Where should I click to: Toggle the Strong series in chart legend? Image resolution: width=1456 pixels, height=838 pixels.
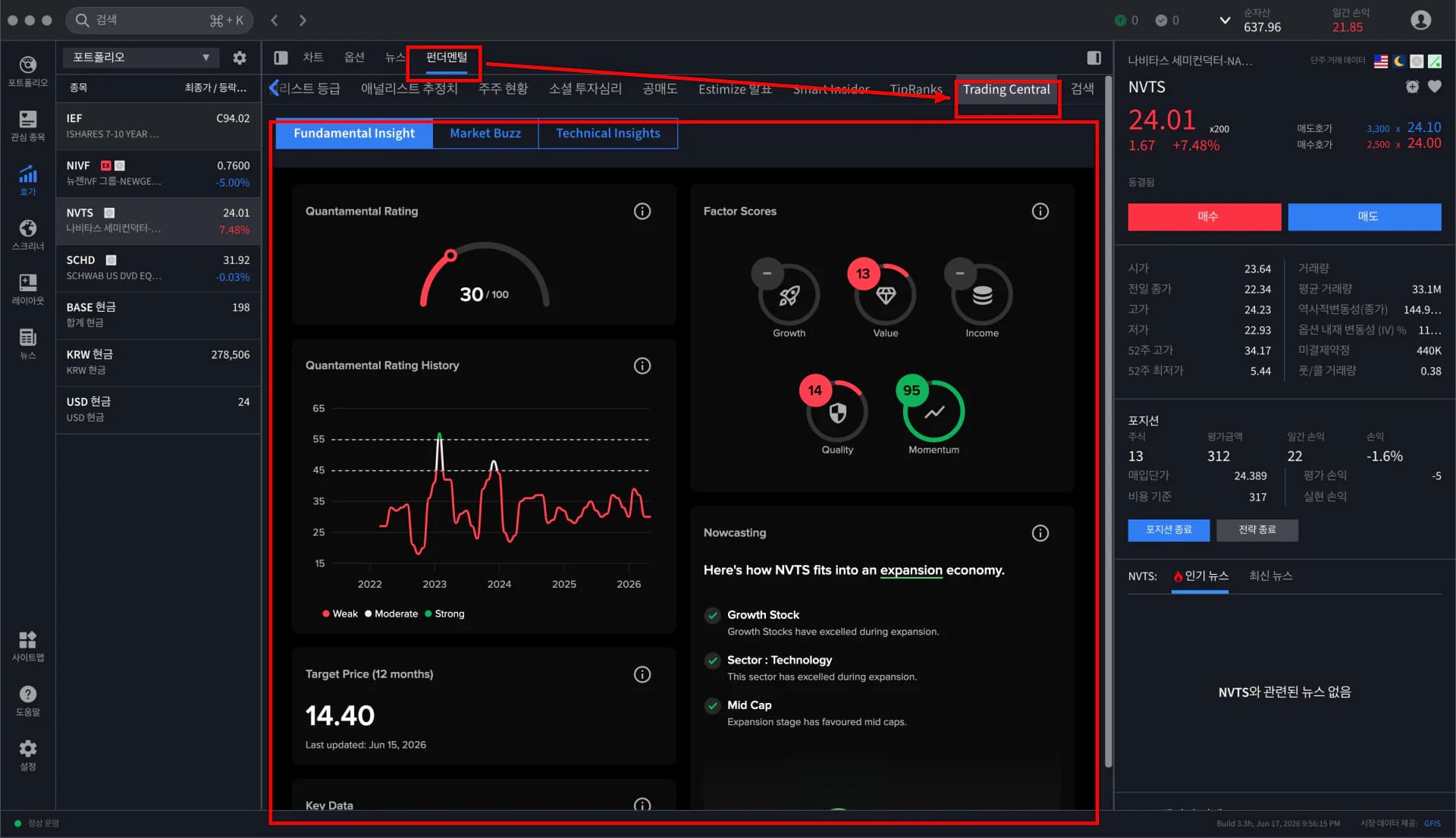(444, 614)
